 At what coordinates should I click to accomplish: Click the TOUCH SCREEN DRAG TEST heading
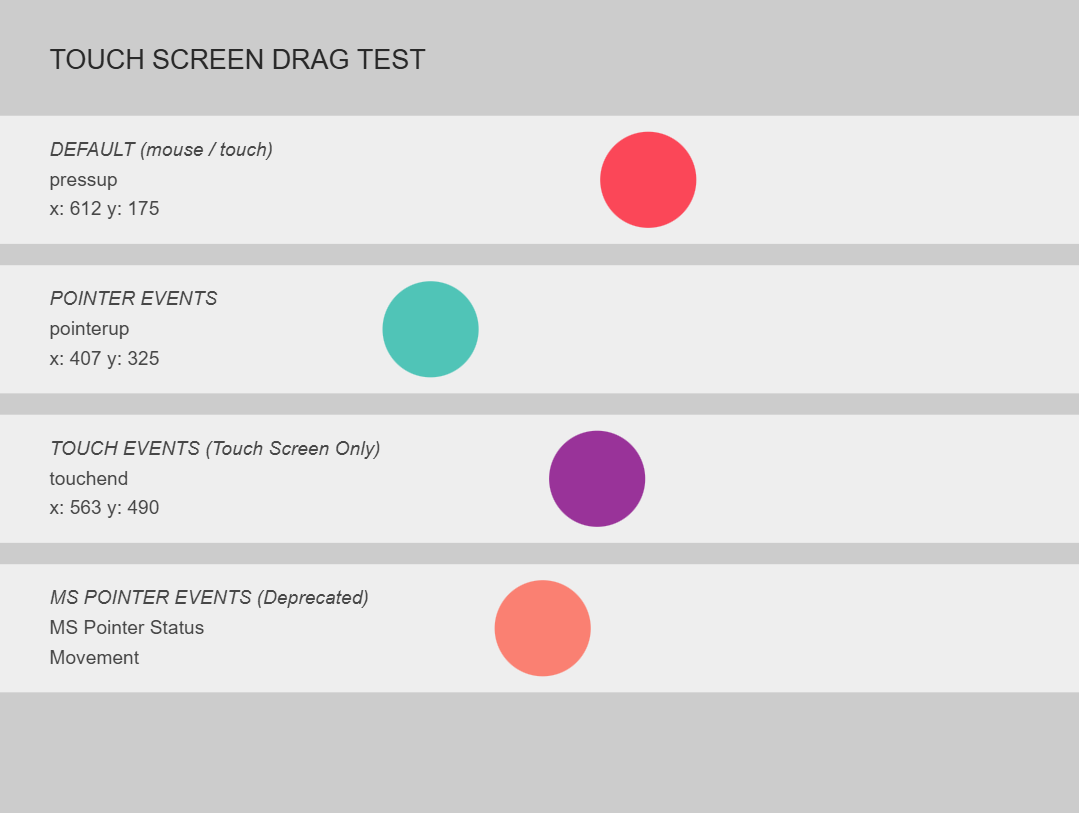pyautogui.click(x=237, y=60)
